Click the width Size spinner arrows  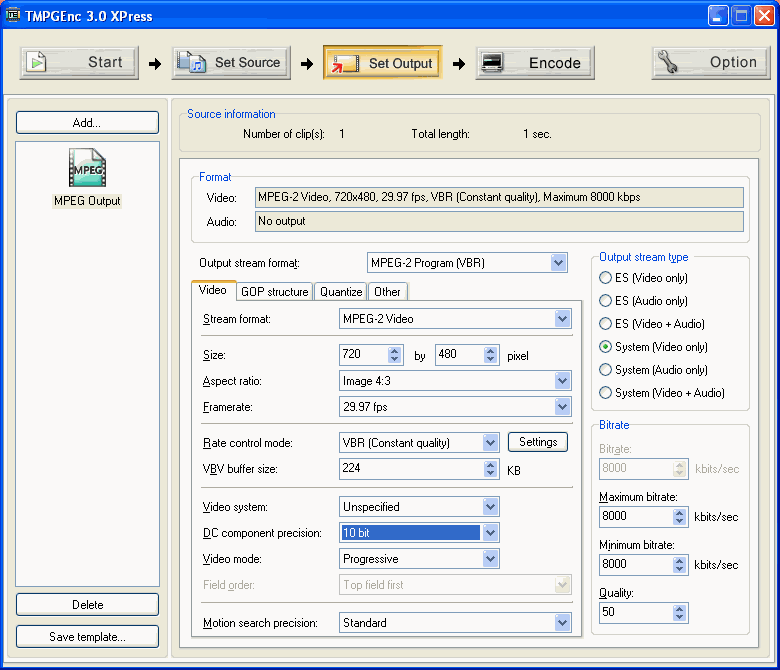click(x=394, y=355)
